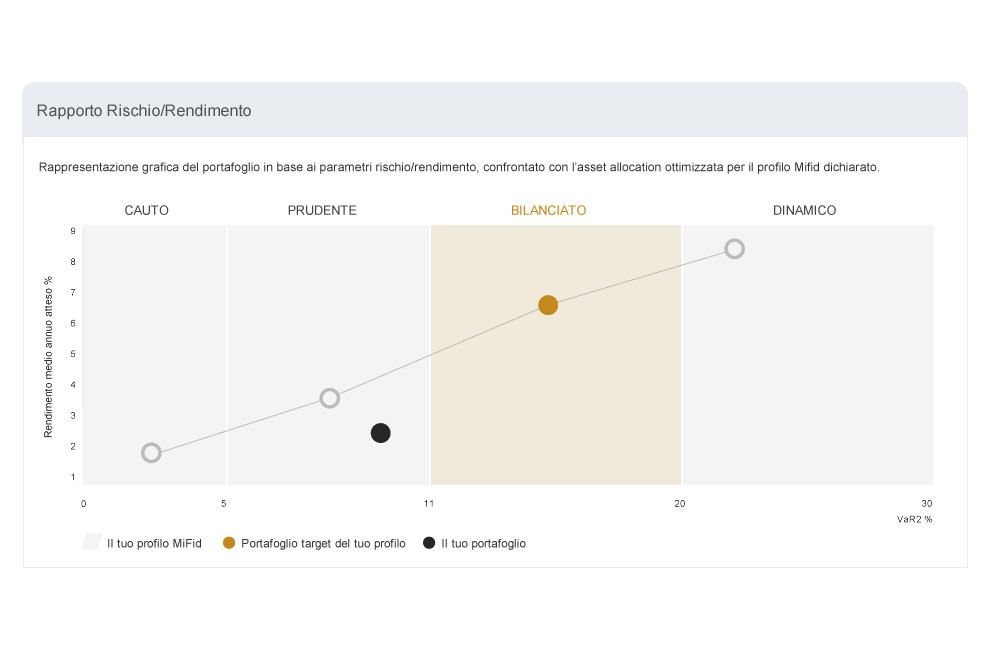The height and width of the screenshot is (660, 988).
Task: Select the CAUTO profile label
Action: coord(146,211)
